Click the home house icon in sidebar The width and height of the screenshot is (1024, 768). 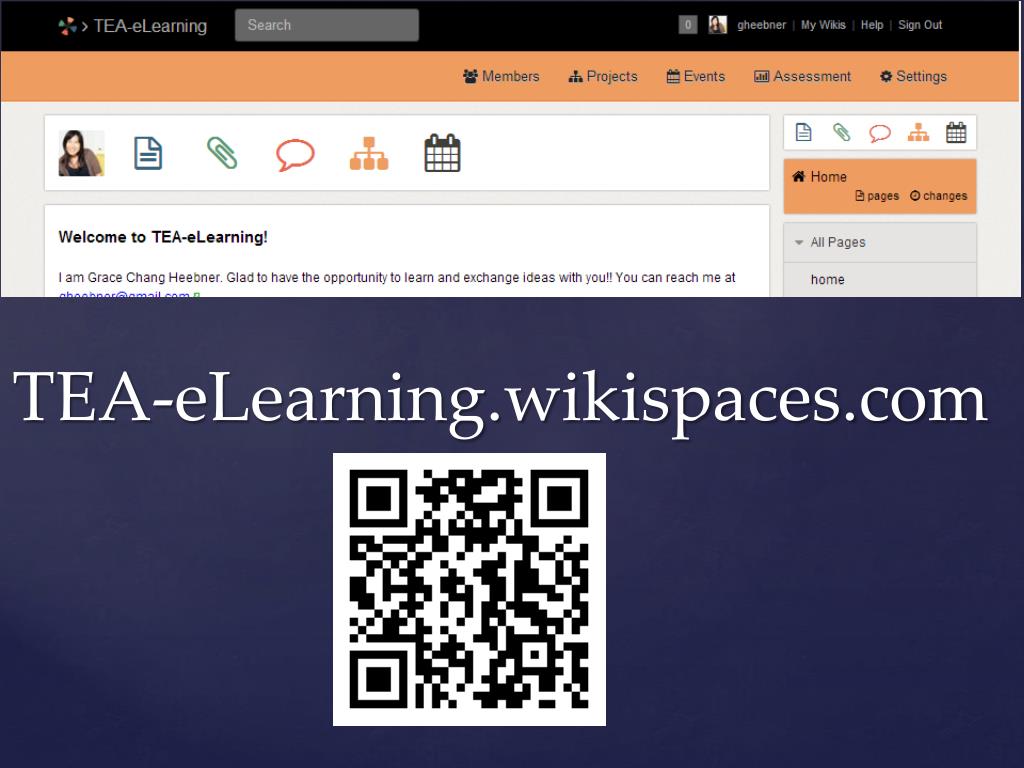tap(799, 176)
